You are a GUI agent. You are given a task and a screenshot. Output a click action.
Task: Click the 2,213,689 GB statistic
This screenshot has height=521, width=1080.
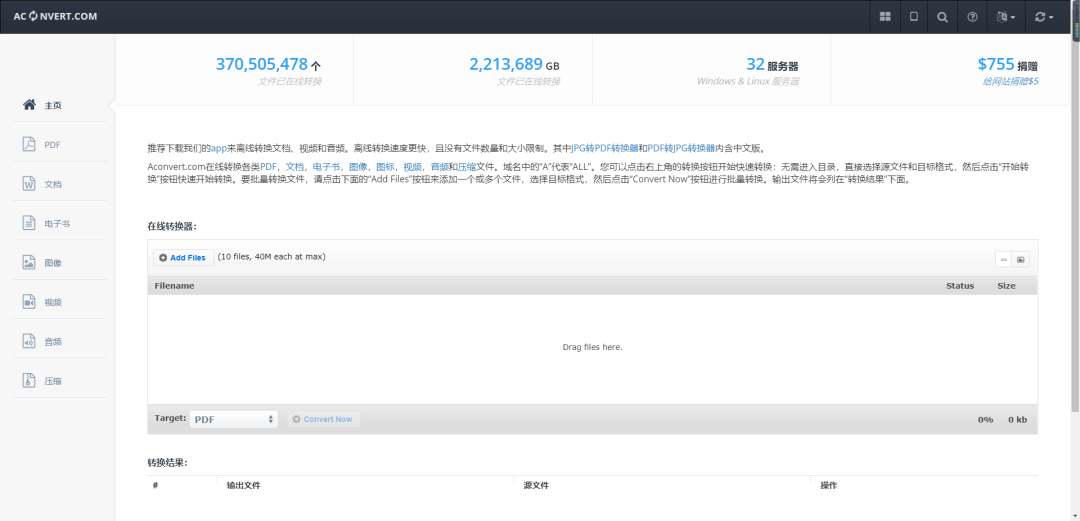(515, 65)
